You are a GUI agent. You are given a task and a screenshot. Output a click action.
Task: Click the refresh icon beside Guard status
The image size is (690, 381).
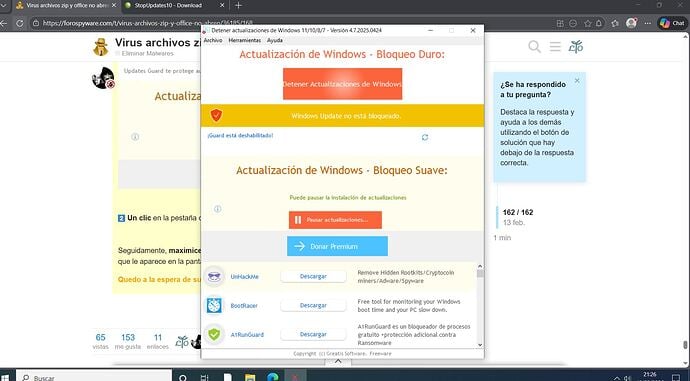425,137
